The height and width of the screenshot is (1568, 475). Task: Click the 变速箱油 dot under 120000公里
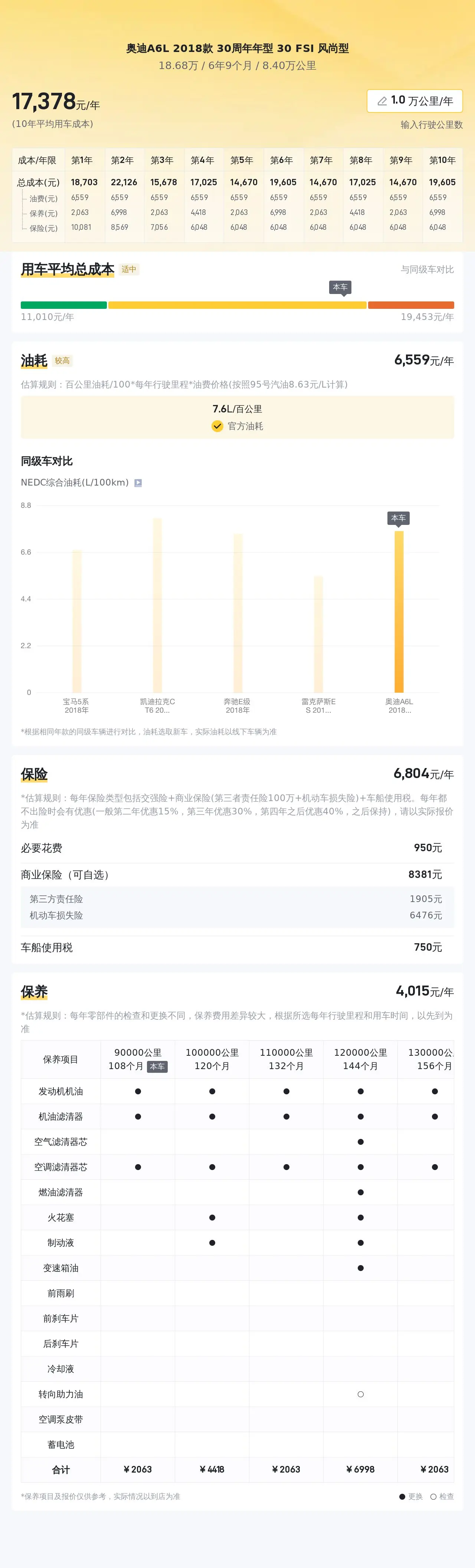pyautogui.click(x=361, y=1268)
